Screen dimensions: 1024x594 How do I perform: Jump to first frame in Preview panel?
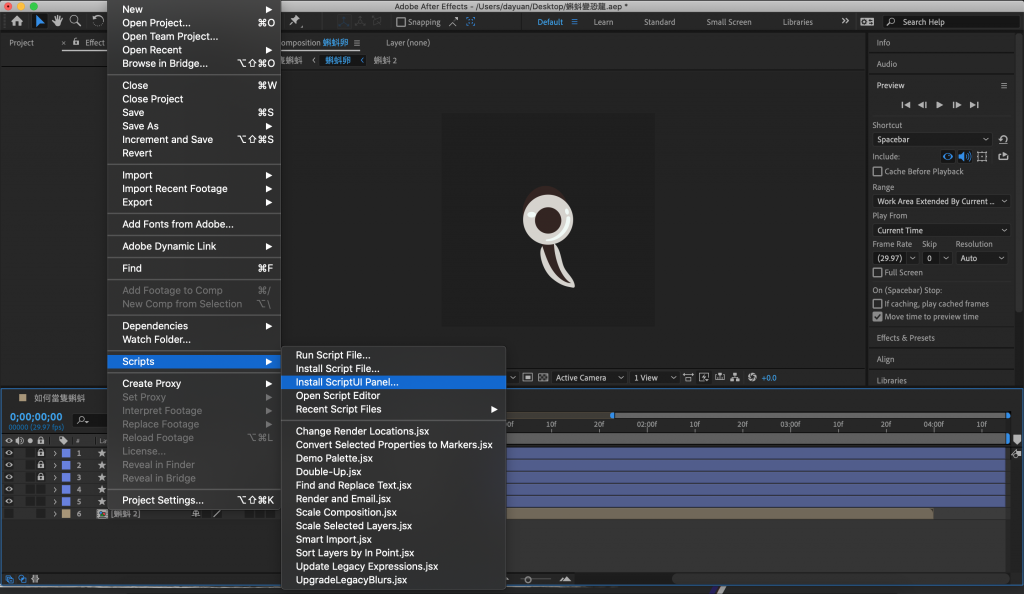906,105
